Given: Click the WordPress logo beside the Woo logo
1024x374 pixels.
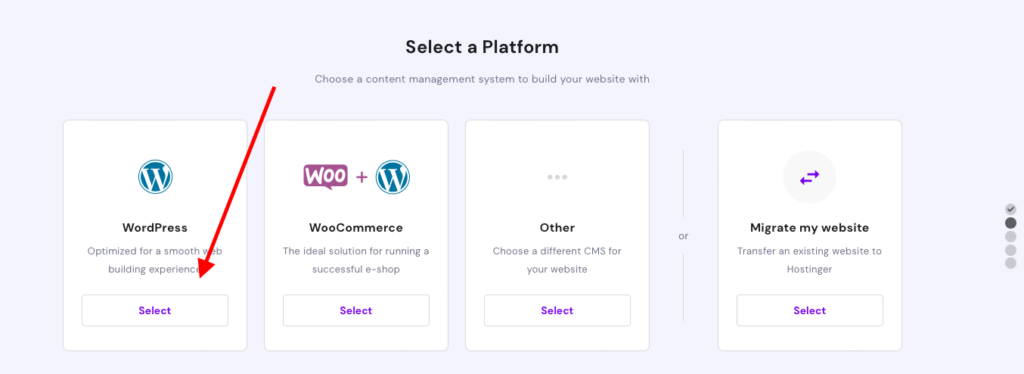Looking at the screenshot, I should pos(392,177).
